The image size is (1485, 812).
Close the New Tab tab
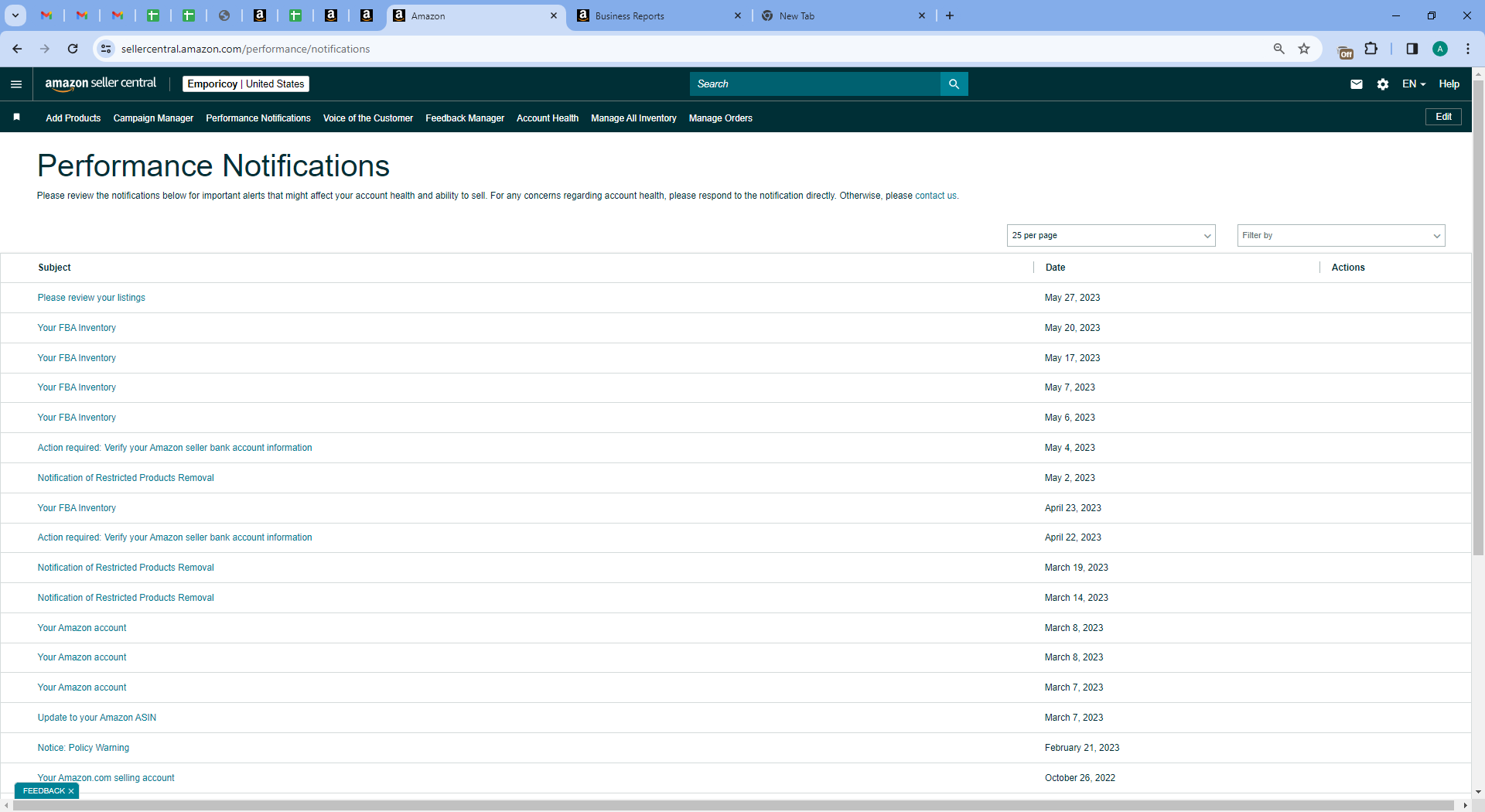pyautogui.click(x=922, y=15)
